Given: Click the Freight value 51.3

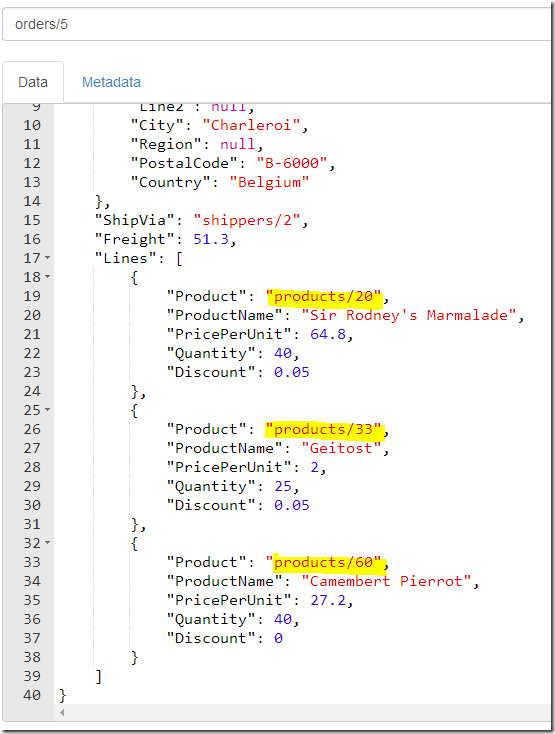Looking at the screenshot, I should [x=211, y=239].
